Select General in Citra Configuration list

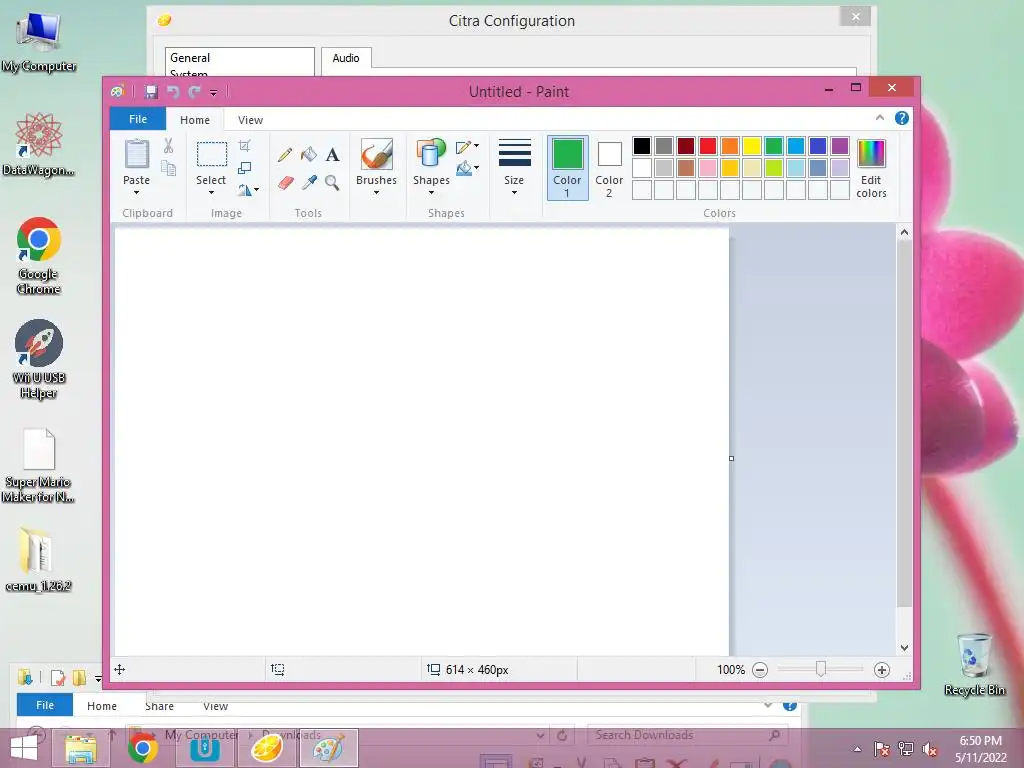(190, 58)
